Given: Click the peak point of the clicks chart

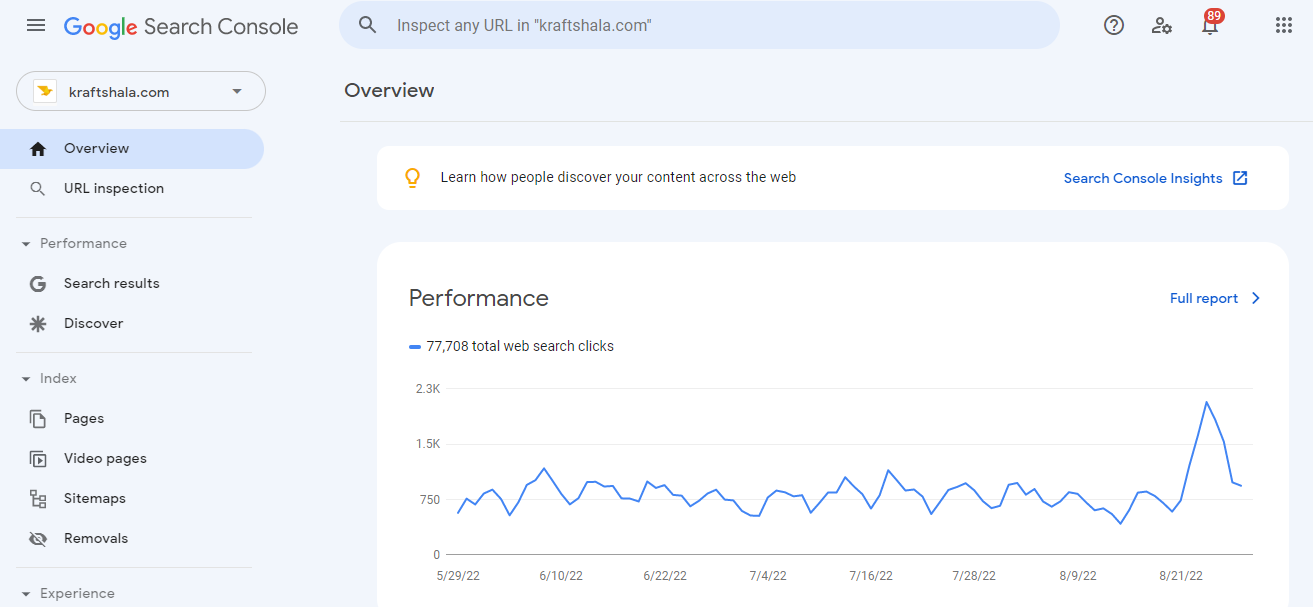Looking at the screenshot, I should tap(1207, 402).
